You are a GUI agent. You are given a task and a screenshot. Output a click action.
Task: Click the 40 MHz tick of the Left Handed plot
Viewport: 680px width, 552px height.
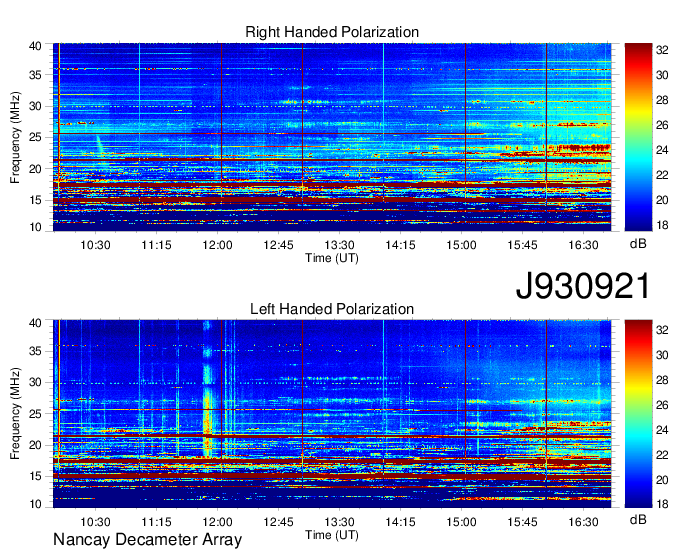coord(36,323)
